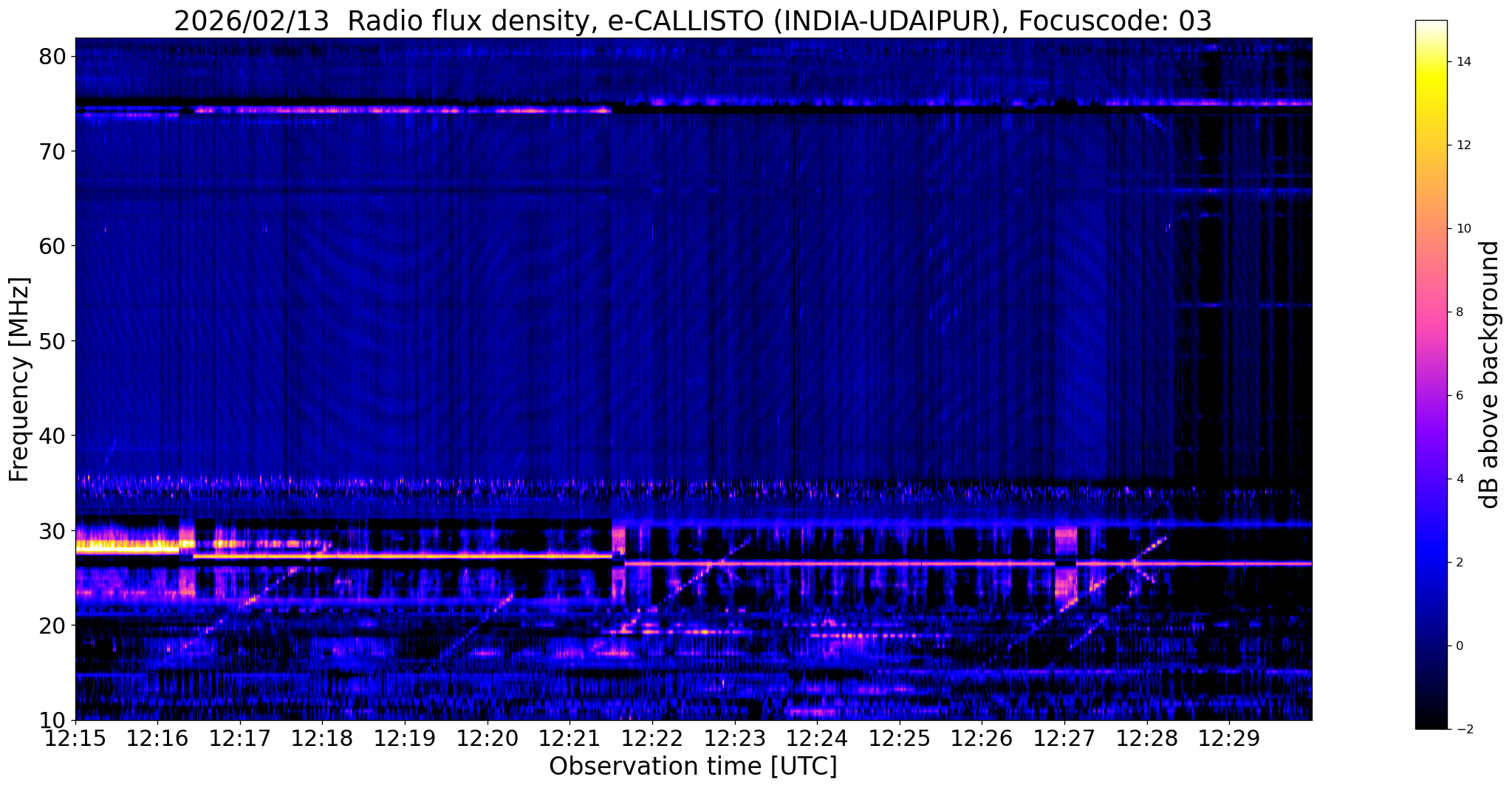Click the 60 MHz frequency tick label
The height and width of the screenshot is (788, 1512).
point(54,246)
